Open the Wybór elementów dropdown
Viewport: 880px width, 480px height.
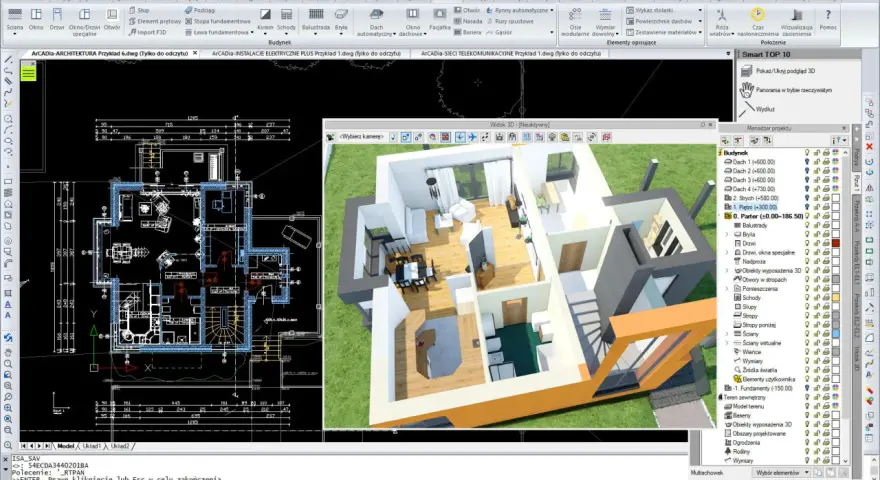[x=782, y=473]
